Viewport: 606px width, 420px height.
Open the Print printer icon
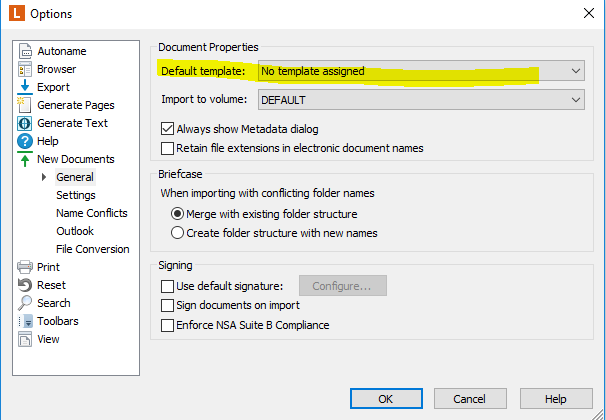[25, 267]
